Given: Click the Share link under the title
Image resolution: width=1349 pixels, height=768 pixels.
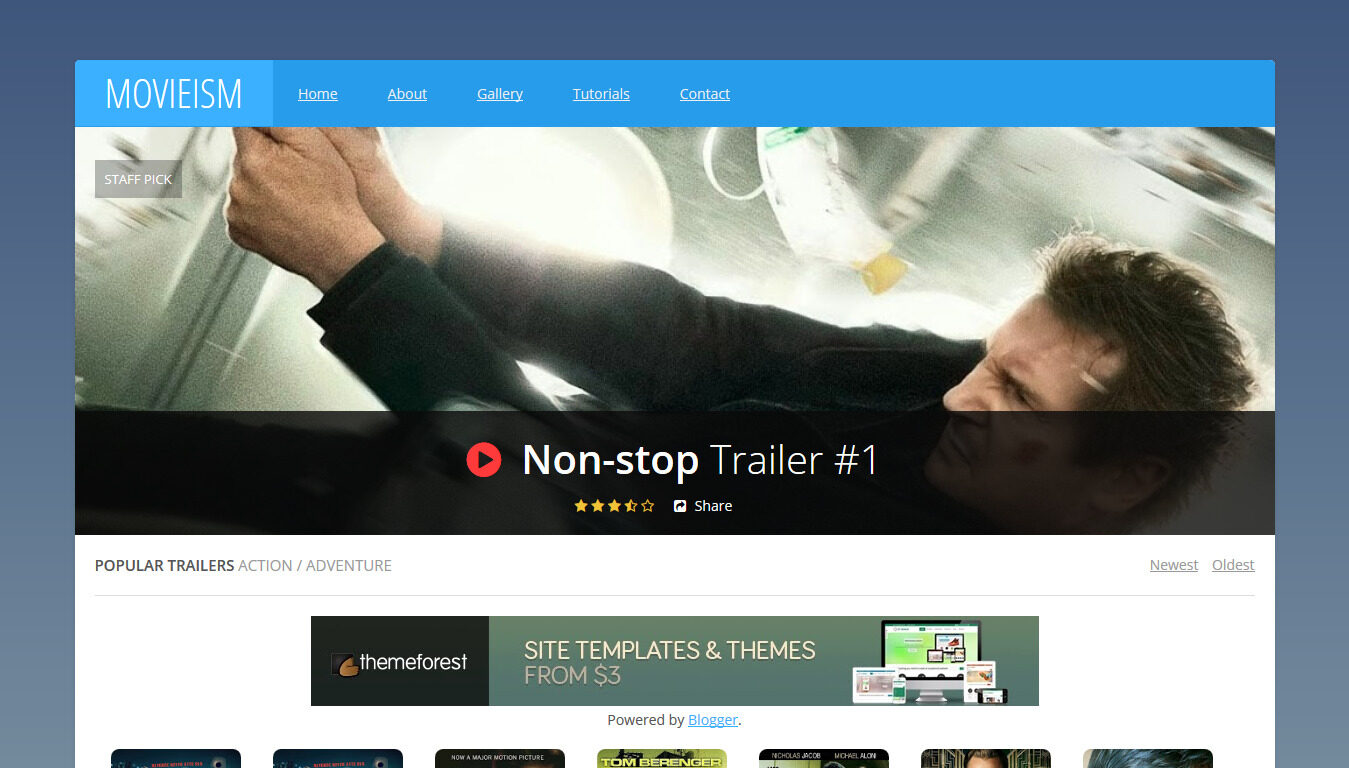Looking at the screenshot, I should (x=703, y=506).
